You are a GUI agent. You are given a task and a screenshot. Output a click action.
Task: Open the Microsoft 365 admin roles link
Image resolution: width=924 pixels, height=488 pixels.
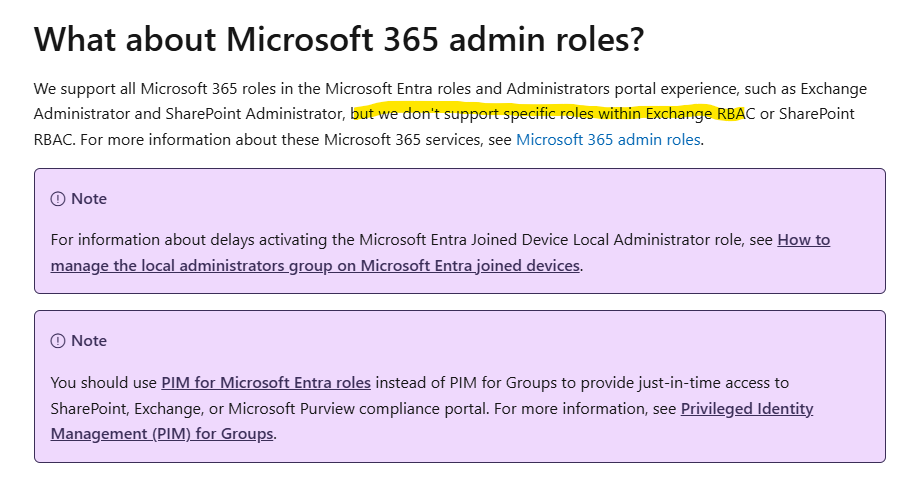pos(608,140)
